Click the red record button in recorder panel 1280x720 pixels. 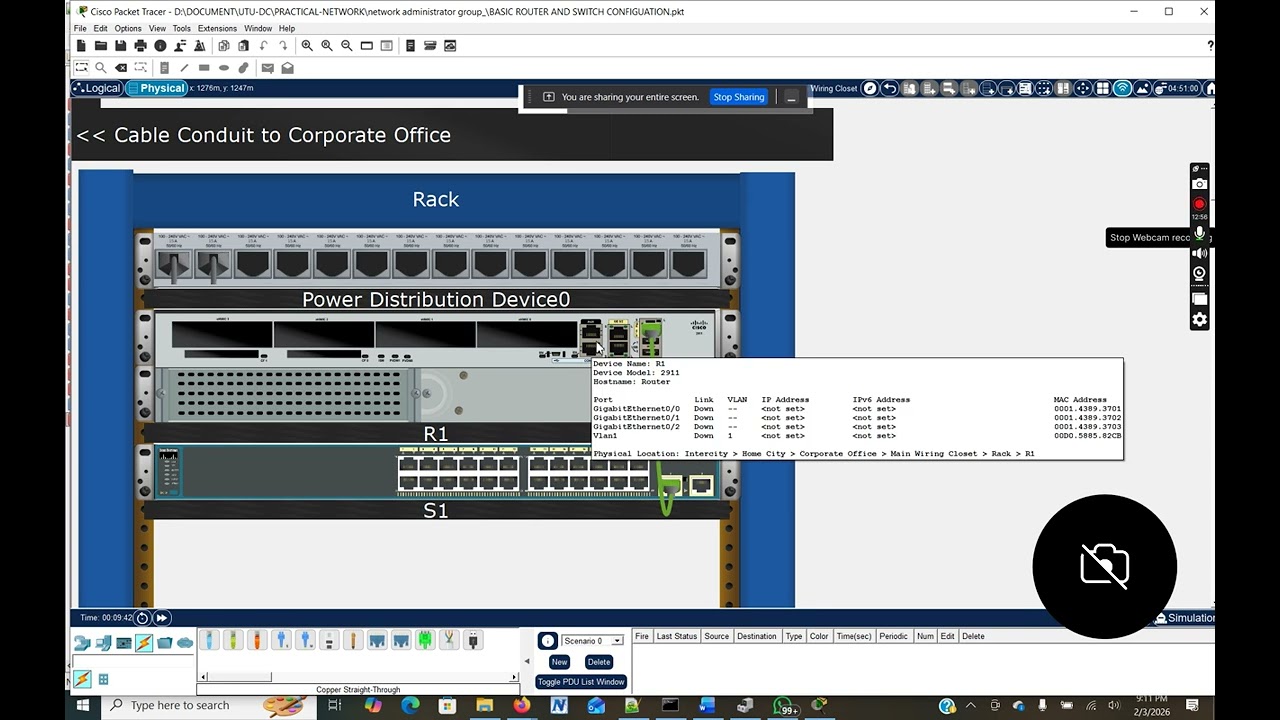pos(1199,204)
